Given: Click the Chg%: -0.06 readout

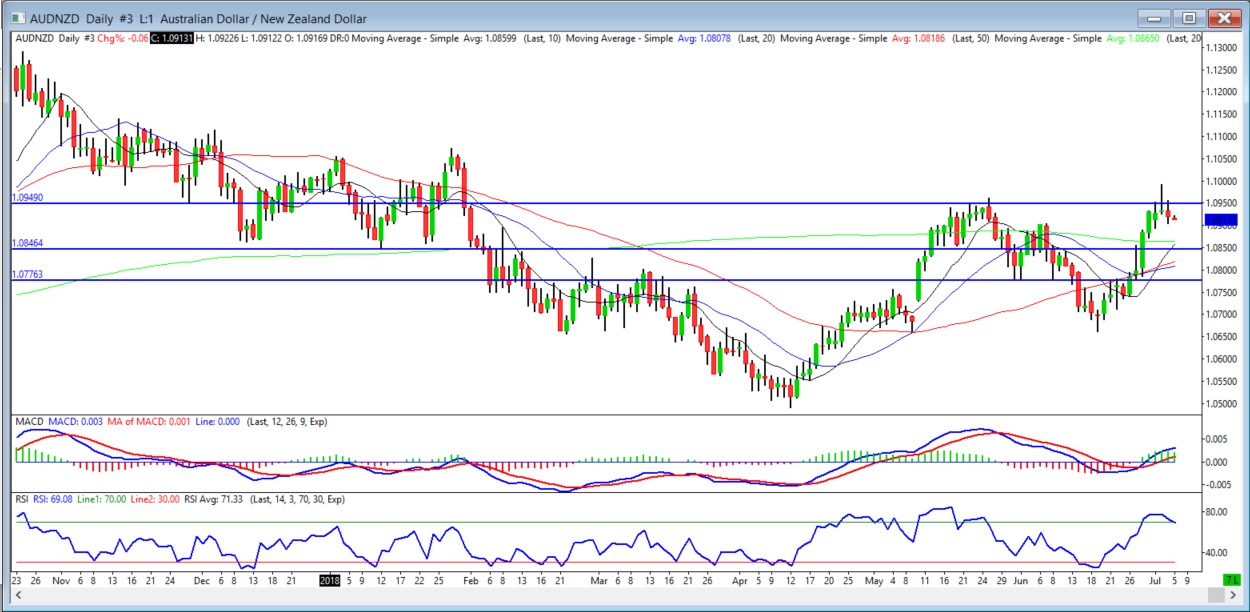Looking at the screenshot, I should (123, 38).
